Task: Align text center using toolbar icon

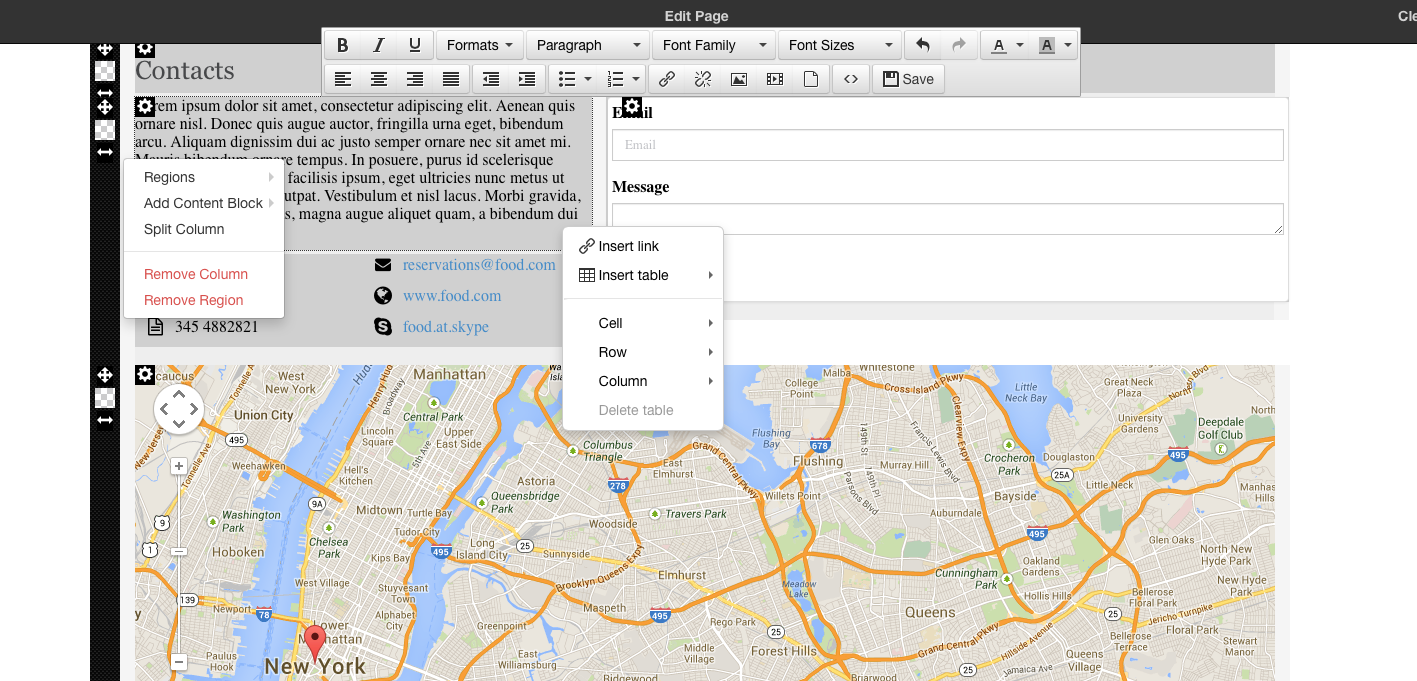Action: [379, 79]
